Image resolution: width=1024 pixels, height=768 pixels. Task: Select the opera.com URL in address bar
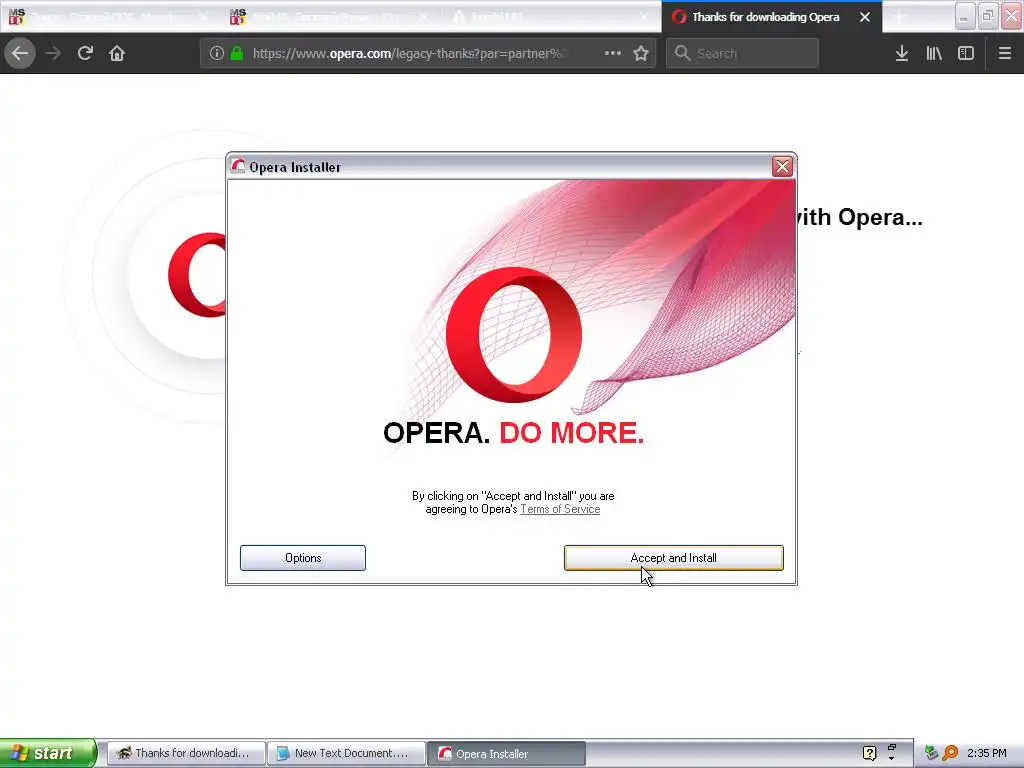coord(409,54)
